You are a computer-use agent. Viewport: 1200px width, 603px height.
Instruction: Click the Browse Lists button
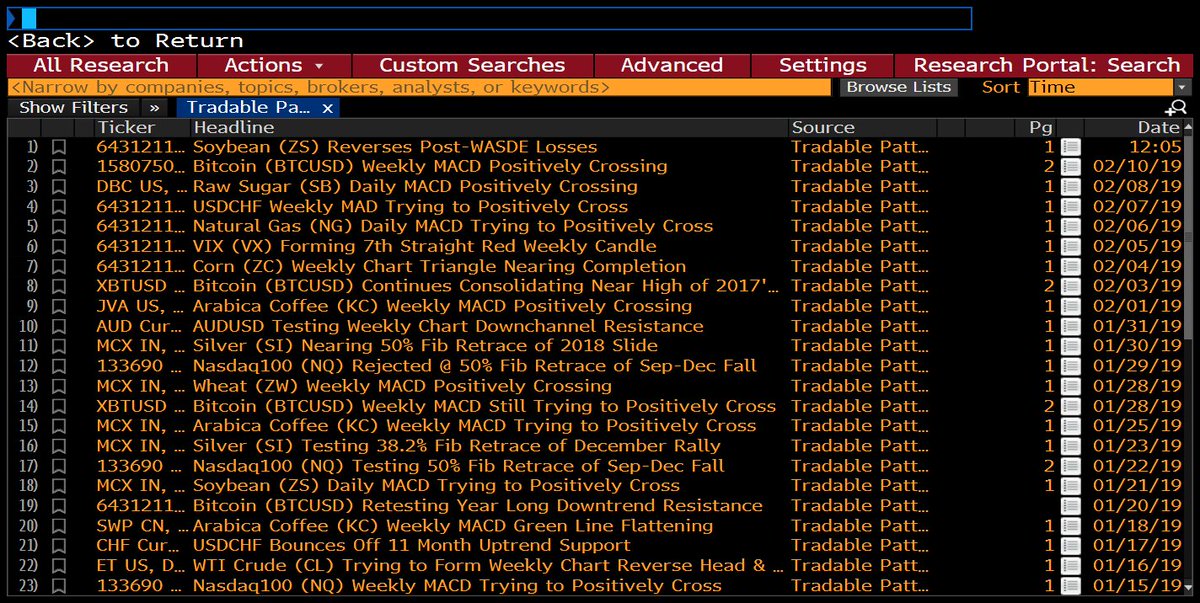pyautogui.click(x=898, y=87)
